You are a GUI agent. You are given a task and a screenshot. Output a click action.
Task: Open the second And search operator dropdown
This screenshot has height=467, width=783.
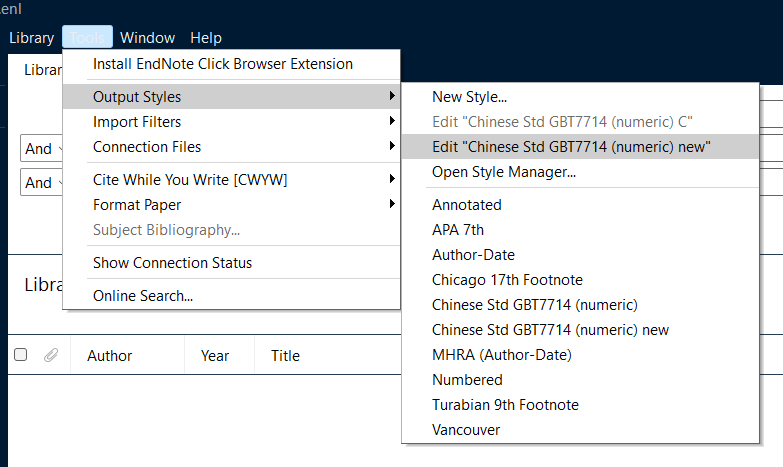click(41, 182)
